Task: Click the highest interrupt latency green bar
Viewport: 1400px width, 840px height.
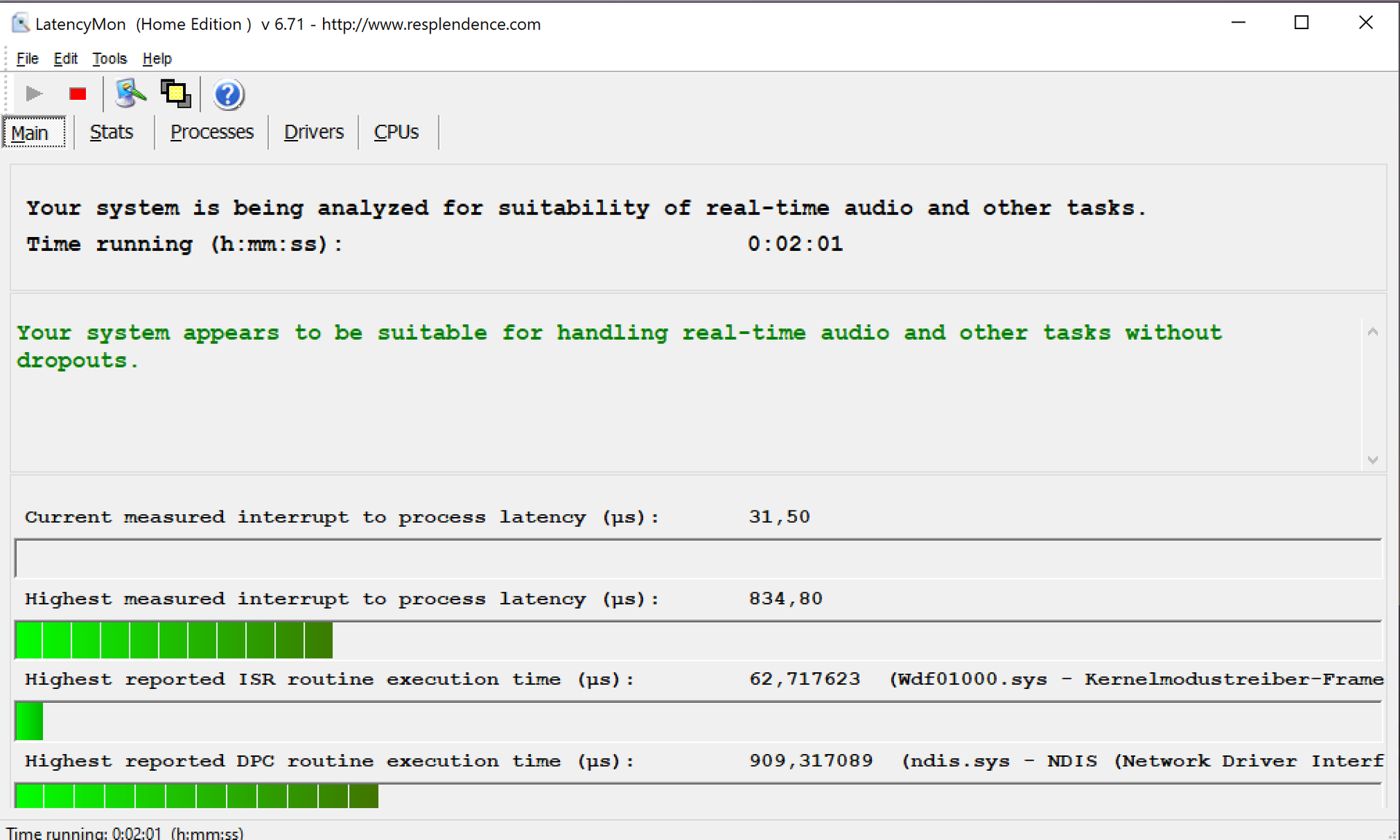Action: 174,640
